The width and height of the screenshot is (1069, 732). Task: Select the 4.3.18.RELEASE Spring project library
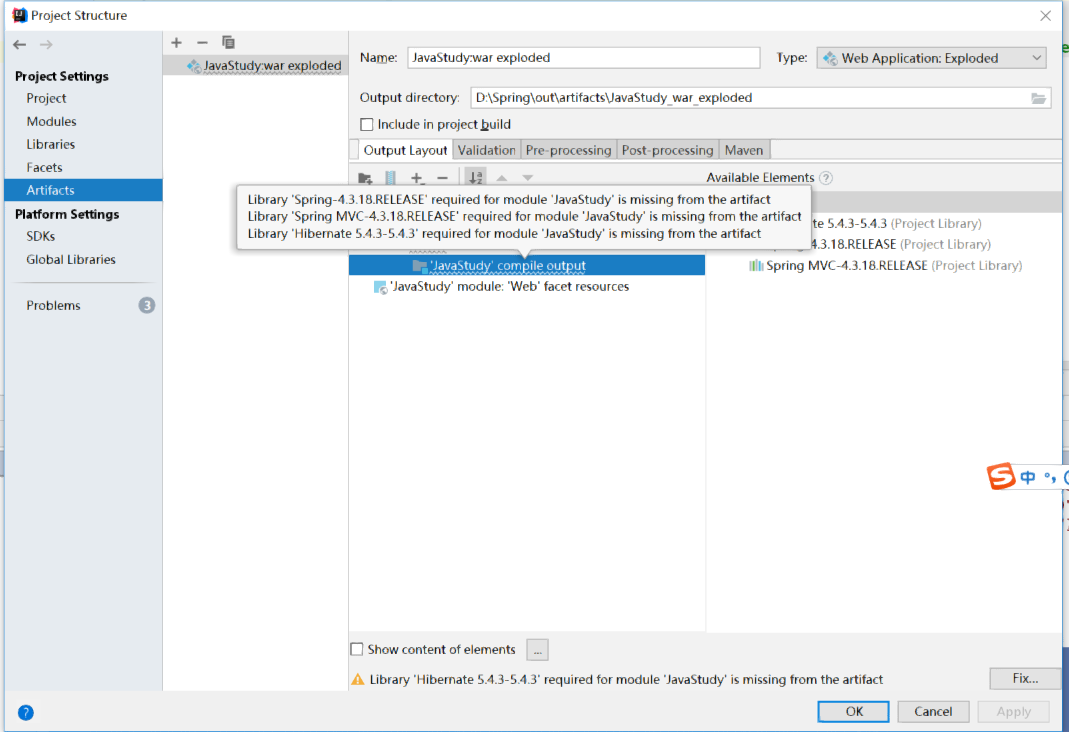click(900, 245)
